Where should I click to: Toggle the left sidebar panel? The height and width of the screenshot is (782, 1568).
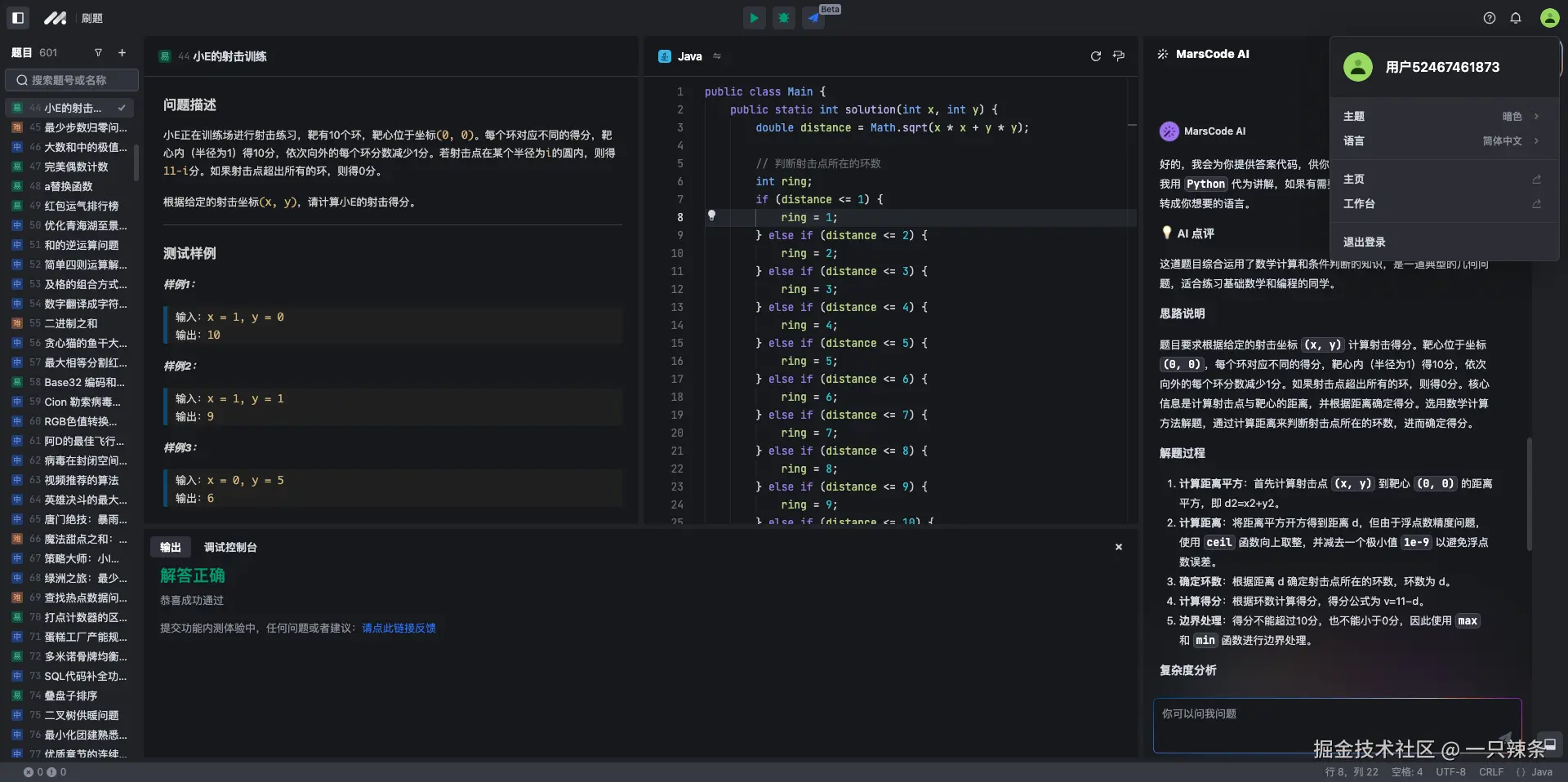pos(18,18)
